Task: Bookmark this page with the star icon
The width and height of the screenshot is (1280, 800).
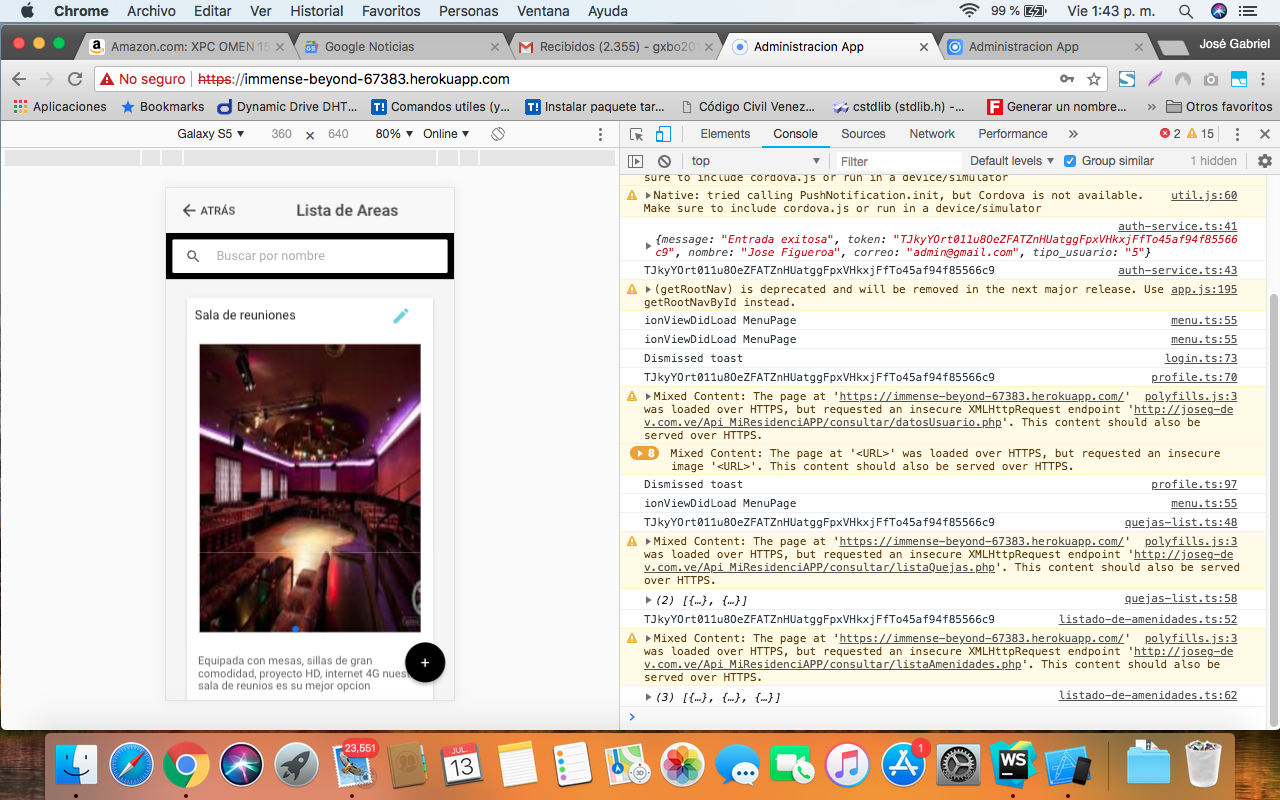Action: [1094, 79]
